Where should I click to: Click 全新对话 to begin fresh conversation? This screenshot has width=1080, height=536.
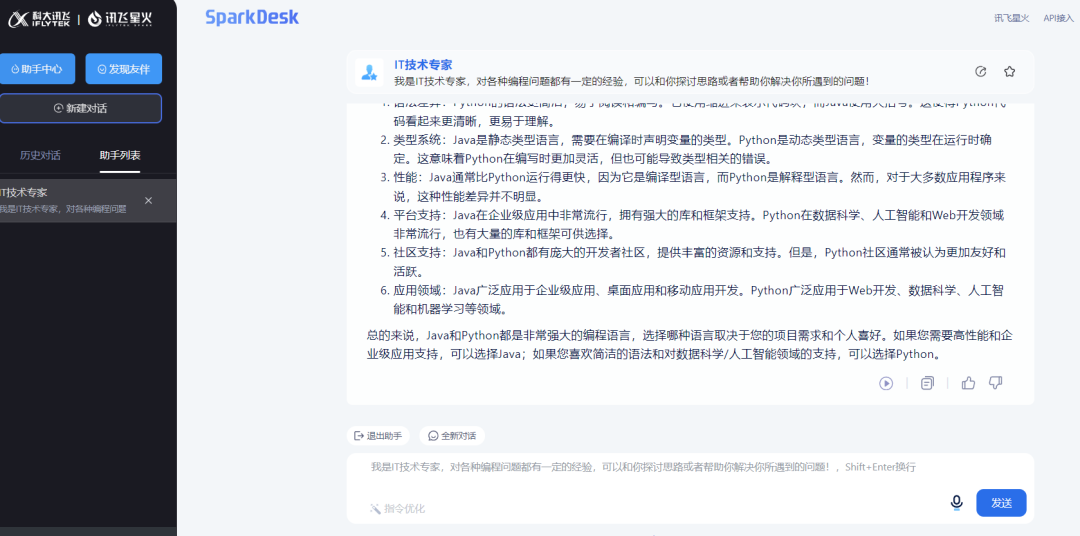pos(452,436)
